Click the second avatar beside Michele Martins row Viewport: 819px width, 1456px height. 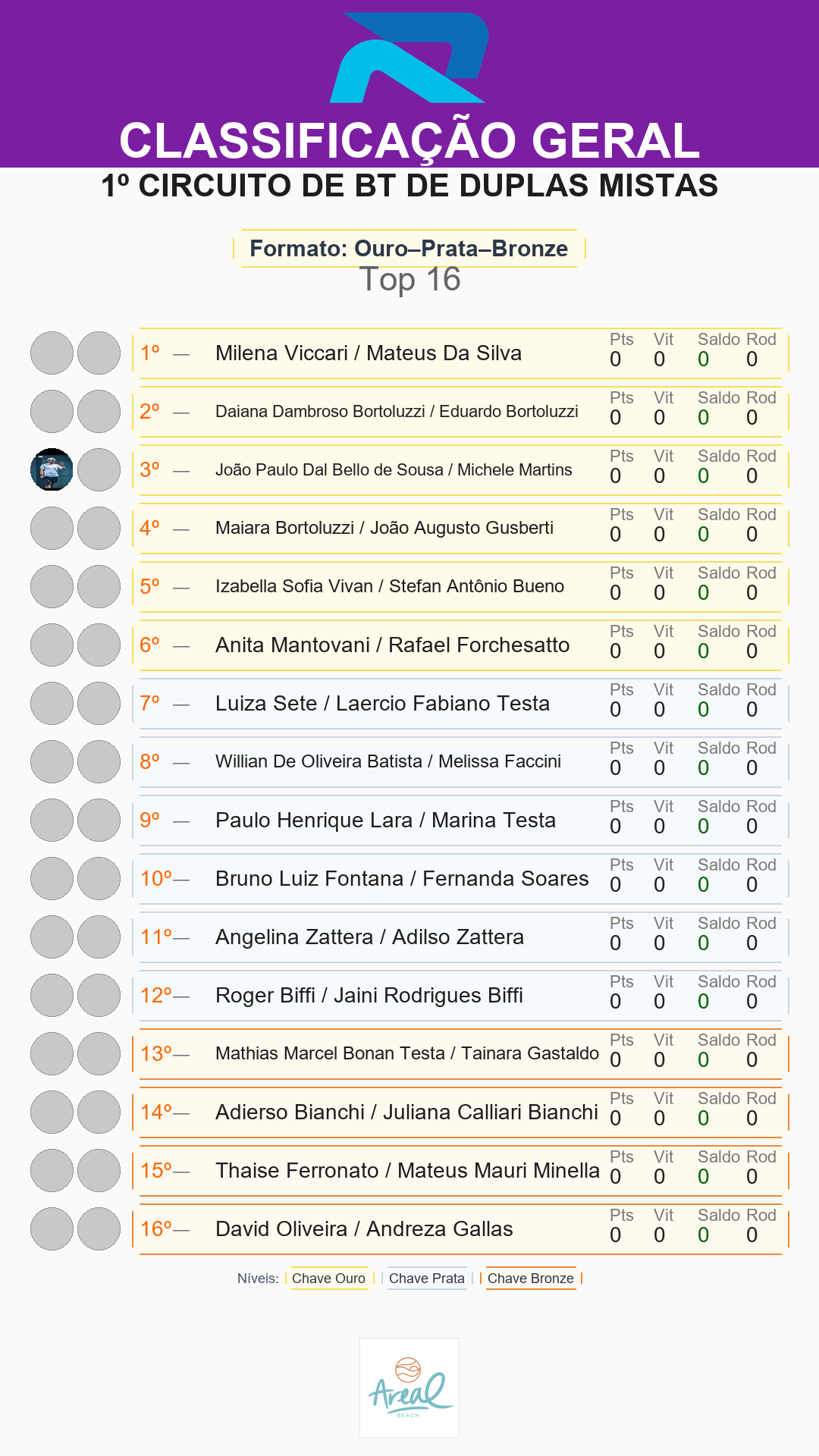(99, 469)
